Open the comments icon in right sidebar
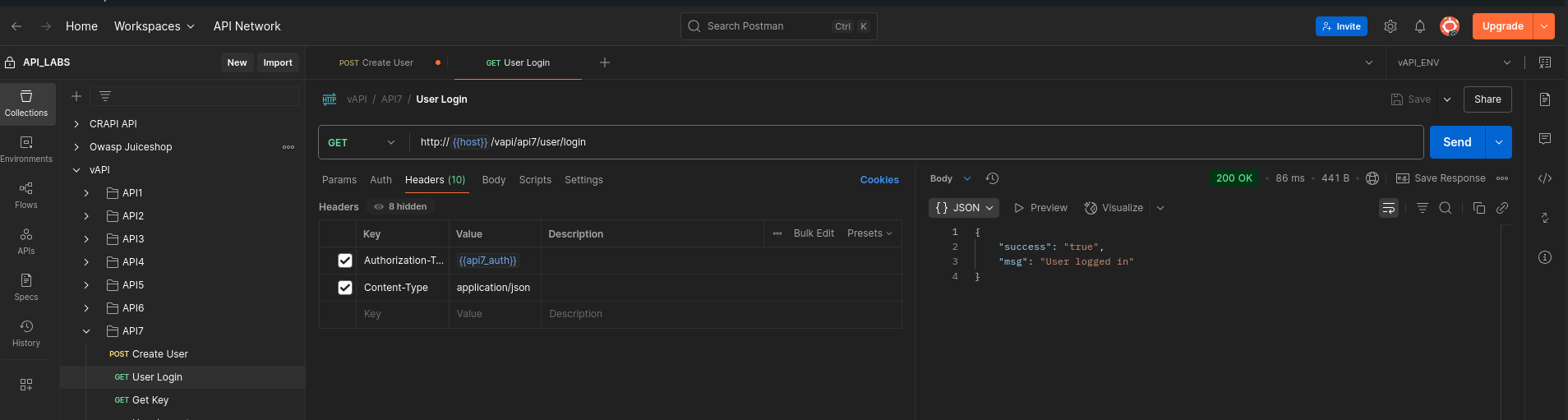 [x=1545, y=139]
